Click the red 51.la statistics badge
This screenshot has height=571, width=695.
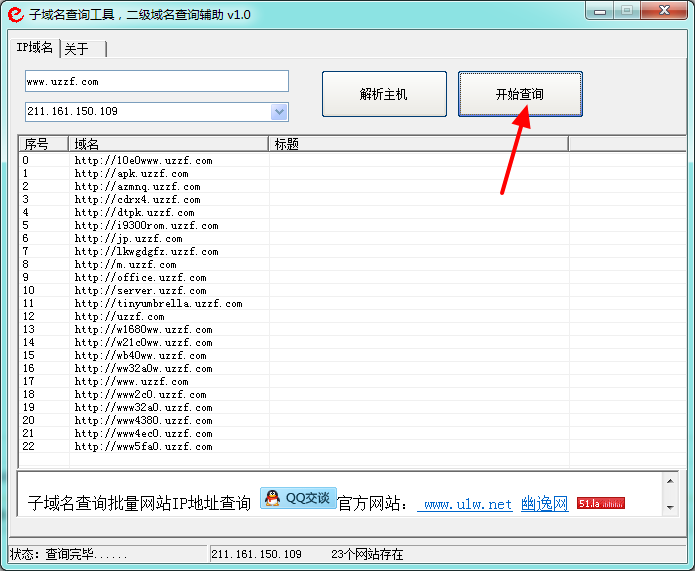(601, 503)
